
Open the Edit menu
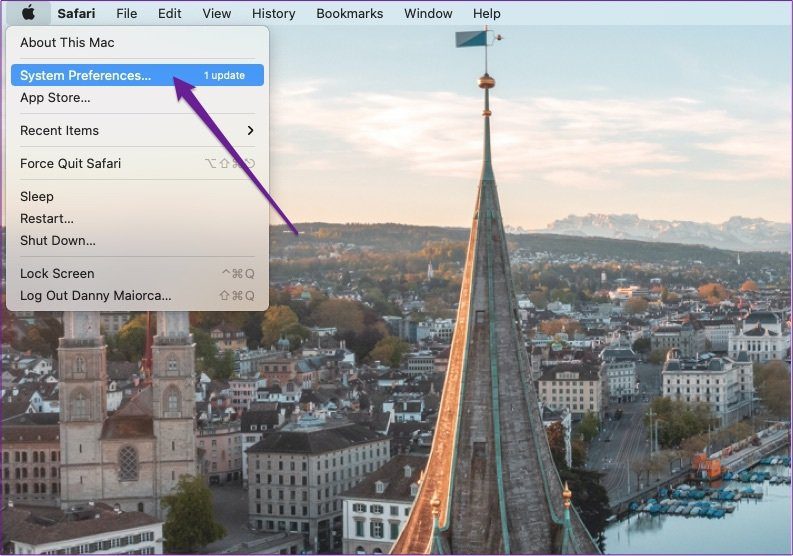click(169, 14)
